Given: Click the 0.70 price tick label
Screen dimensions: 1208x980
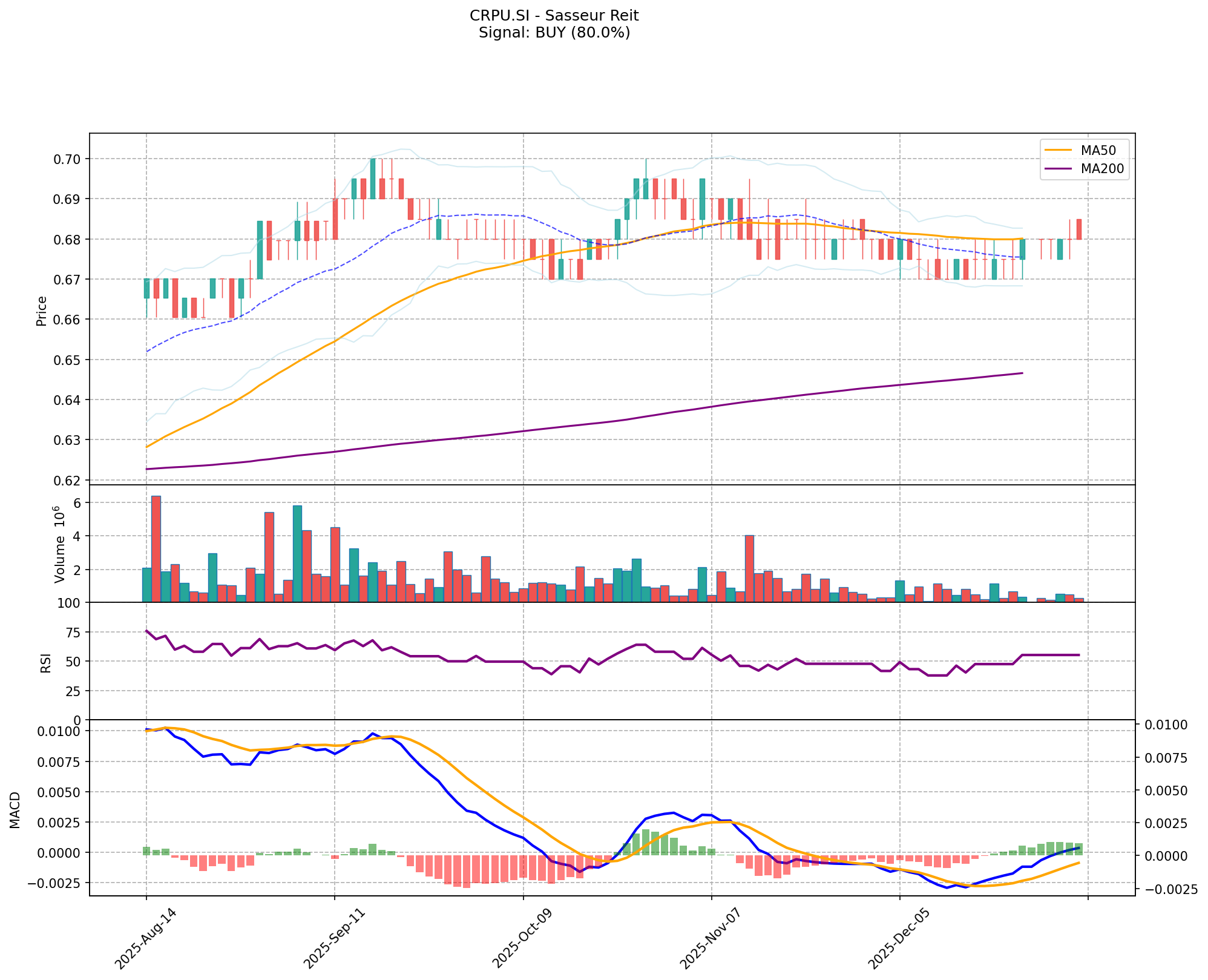Looking at the screenshot, I should click(x=68, y=159).
